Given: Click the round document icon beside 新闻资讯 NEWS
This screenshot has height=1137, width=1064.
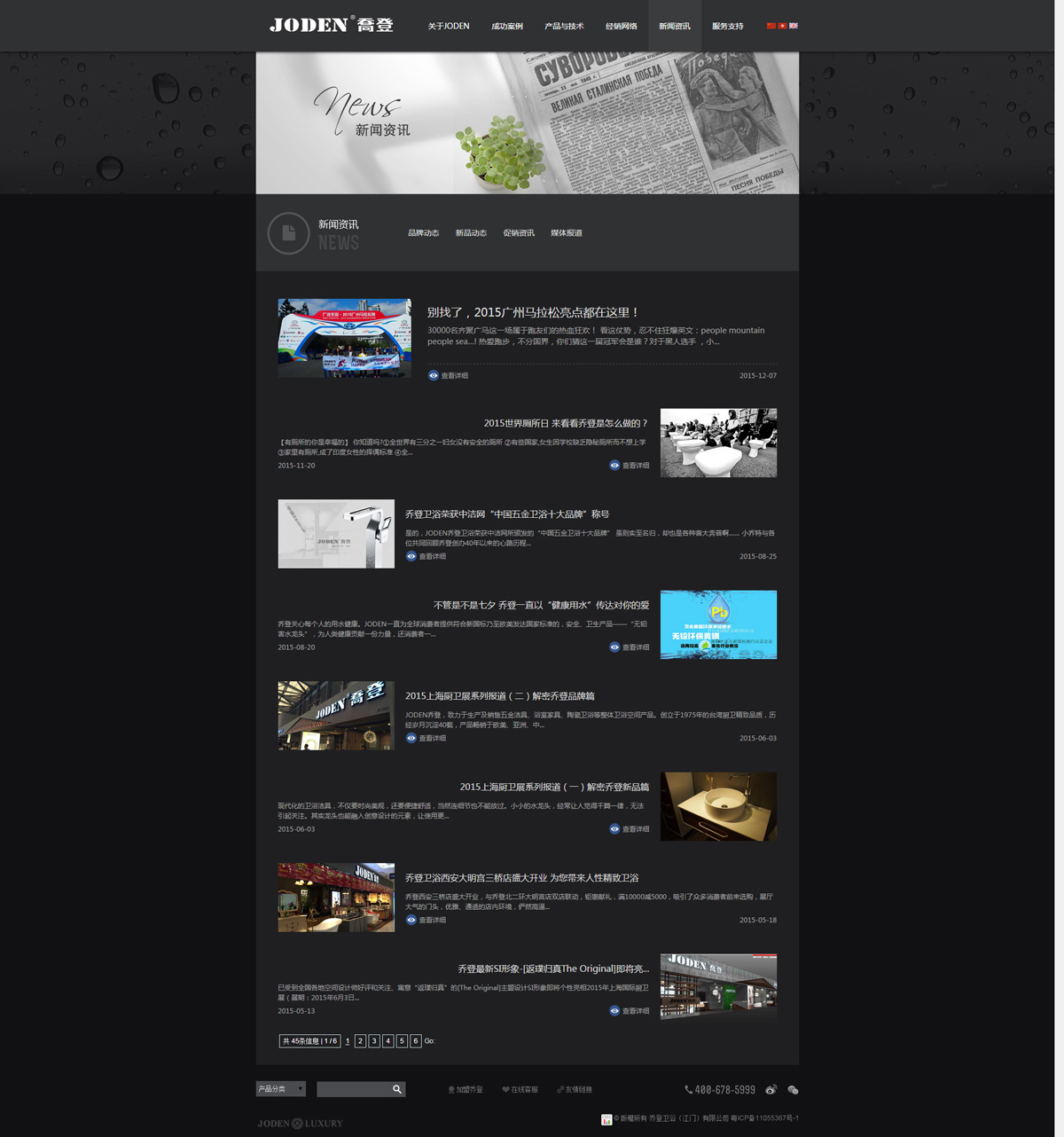Looking at the screenshot, I should (288, 233).
